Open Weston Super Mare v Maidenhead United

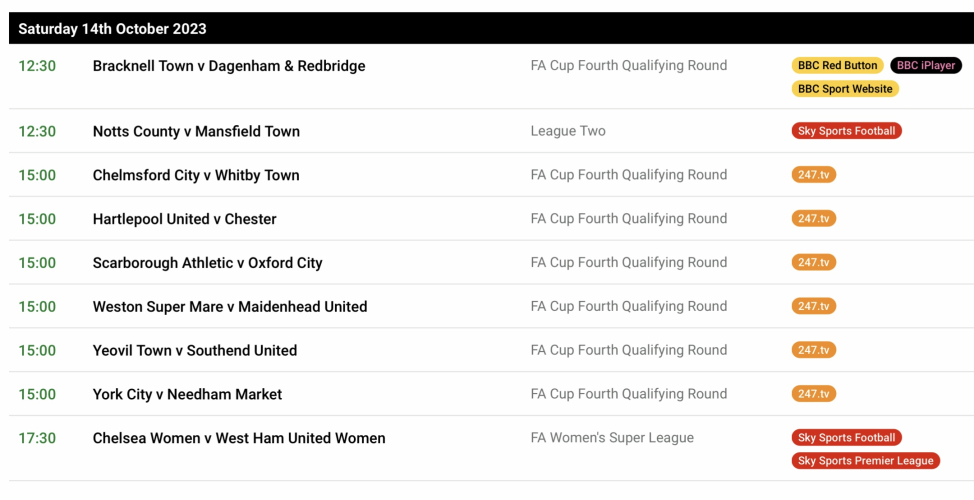point(230,307)
